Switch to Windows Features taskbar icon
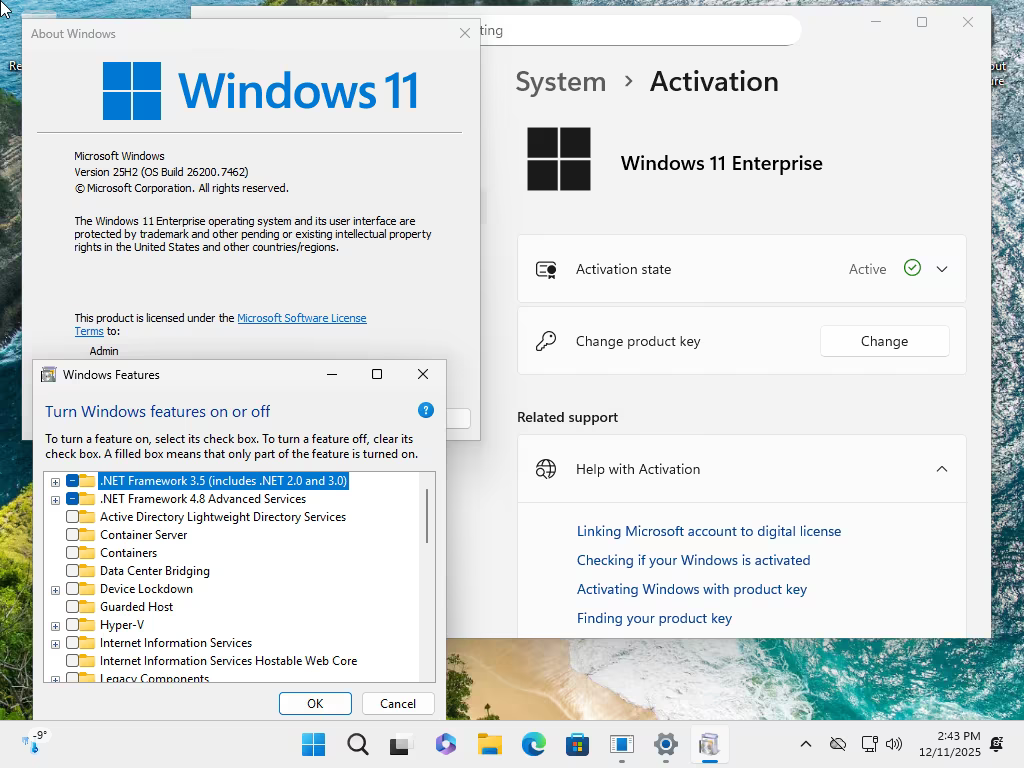The width and height of the screenshot is (1024, 768). click(x=709, y=744)
